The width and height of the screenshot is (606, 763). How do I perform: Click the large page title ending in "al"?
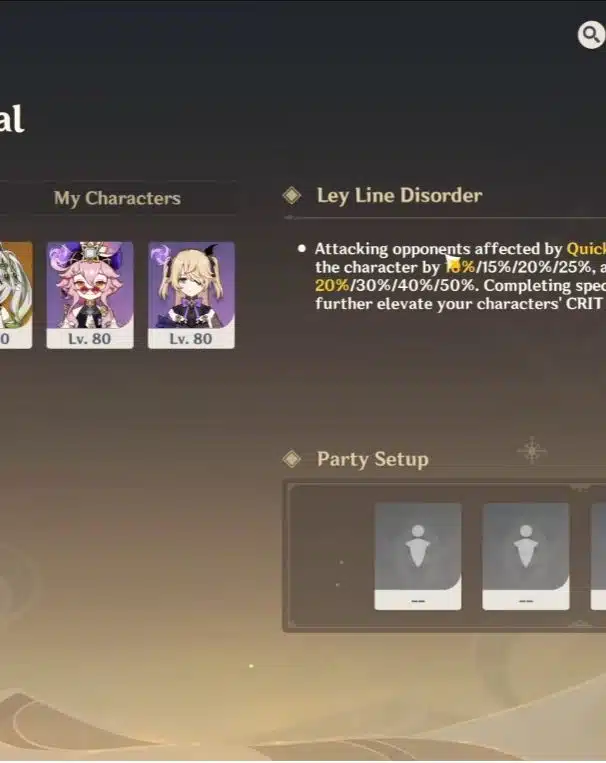[x=11, y=118]
